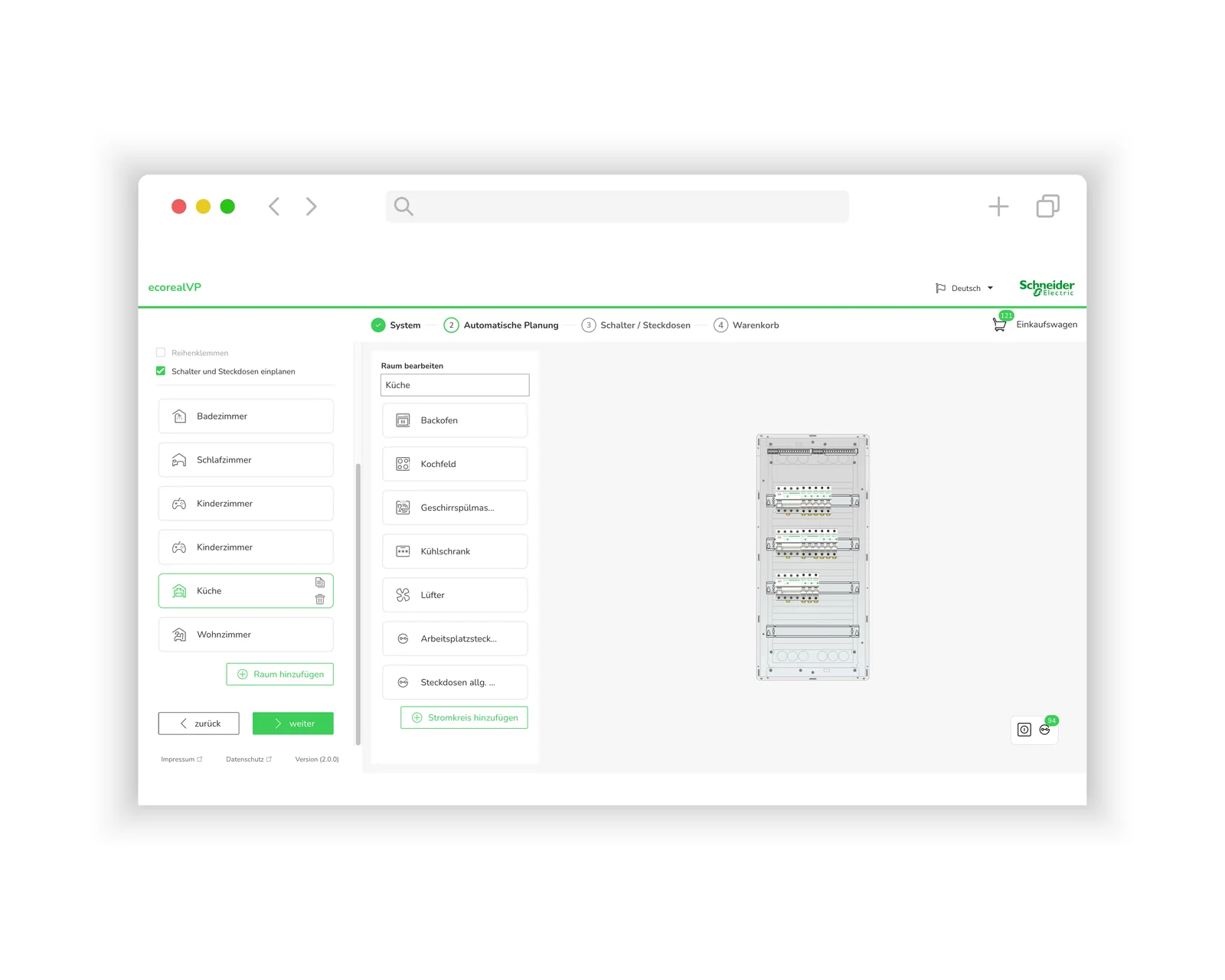Image resolution: width=1225 pixels, height=980 pixels.
Task: Select the Schlafzimmer bed icon
Action: 179,460
